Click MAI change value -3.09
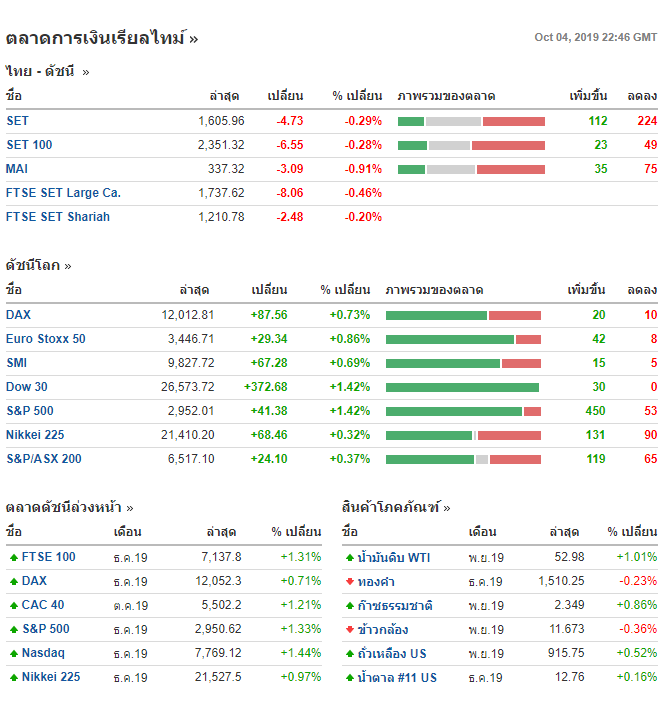 290,169
